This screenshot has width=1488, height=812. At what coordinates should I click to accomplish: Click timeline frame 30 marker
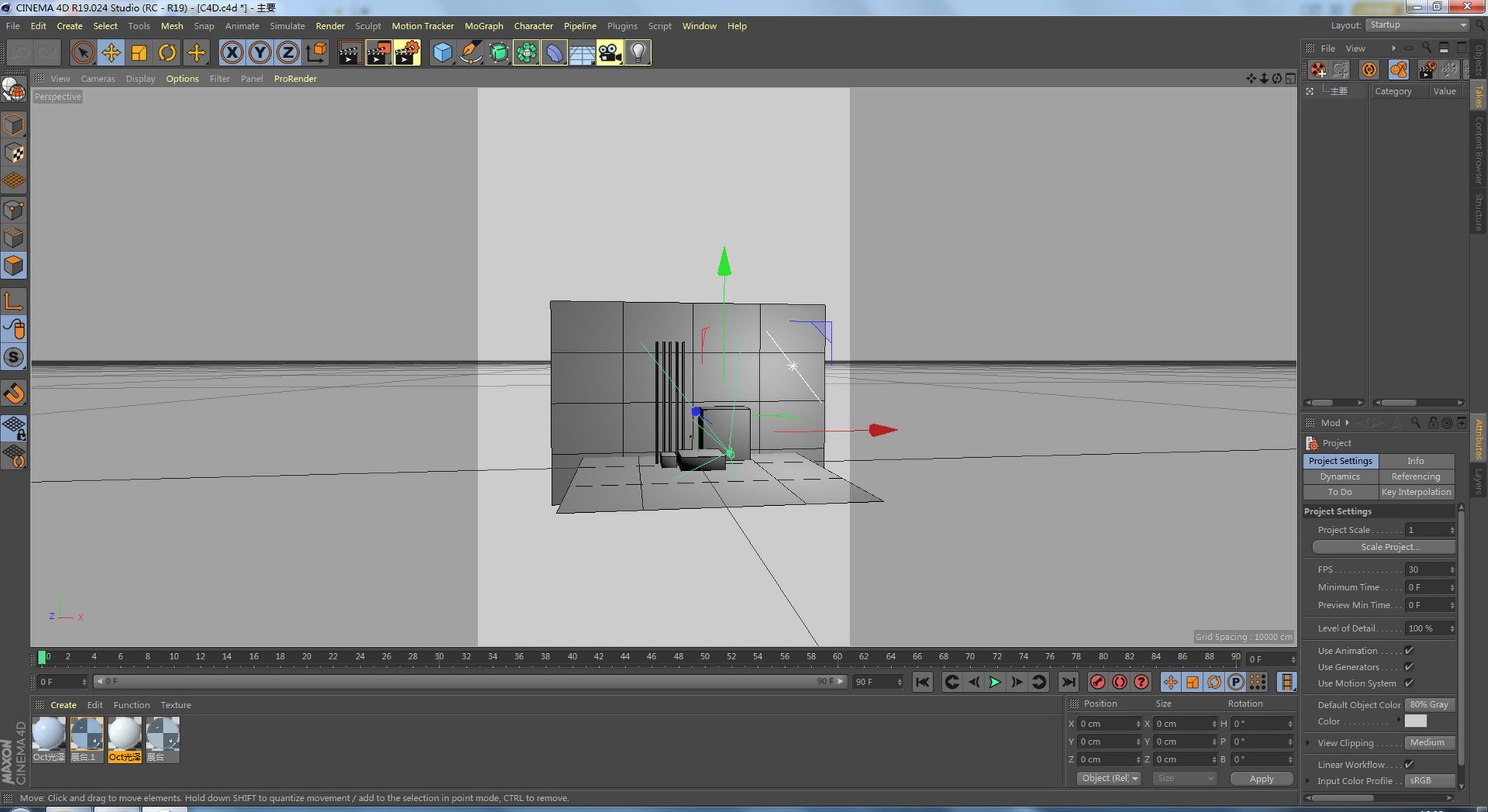[439, 657]
